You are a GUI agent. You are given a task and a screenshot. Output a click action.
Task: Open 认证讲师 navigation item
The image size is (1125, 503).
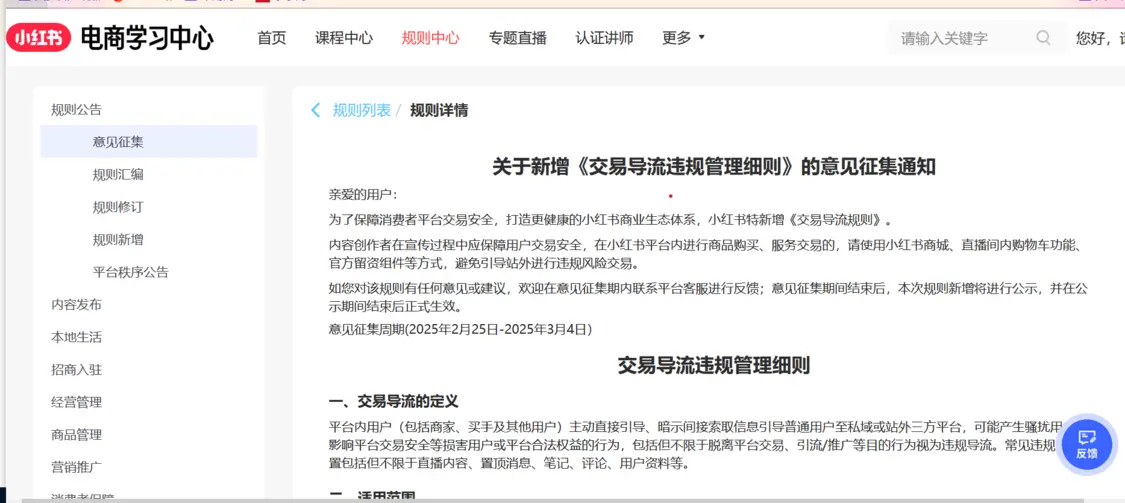604,38
